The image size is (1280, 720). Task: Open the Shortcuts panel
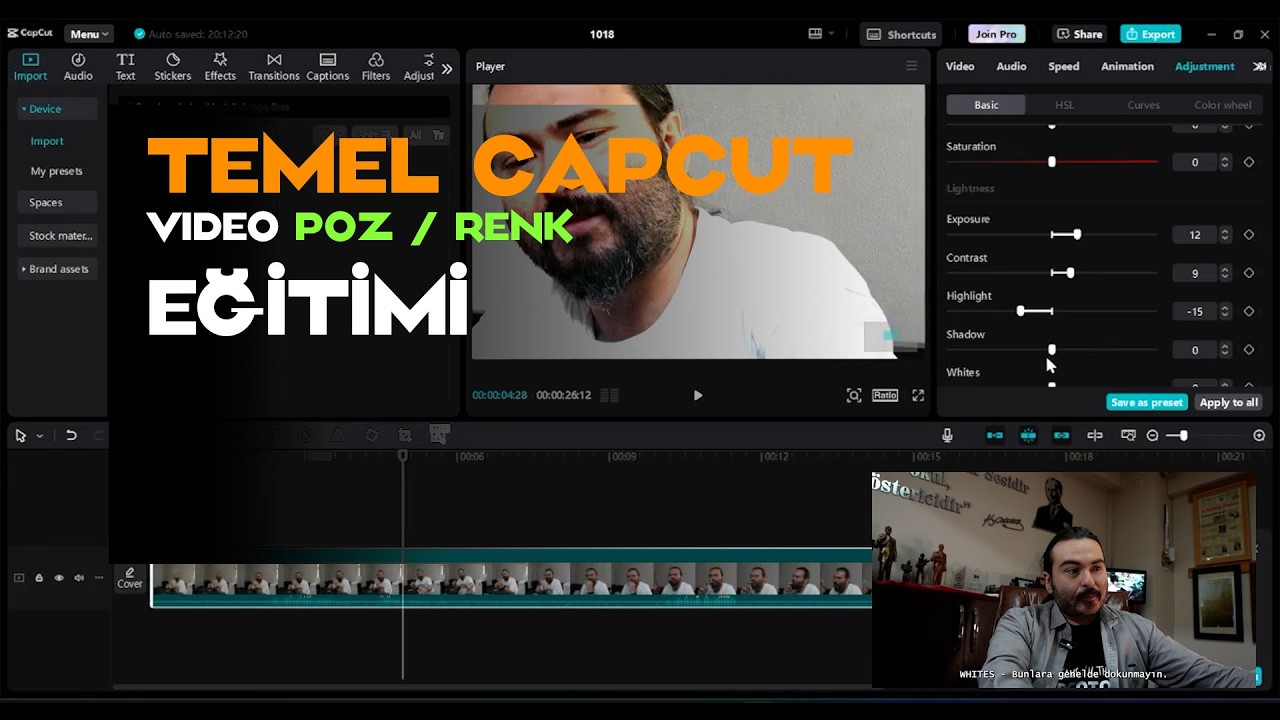click(x=902, y=34)
